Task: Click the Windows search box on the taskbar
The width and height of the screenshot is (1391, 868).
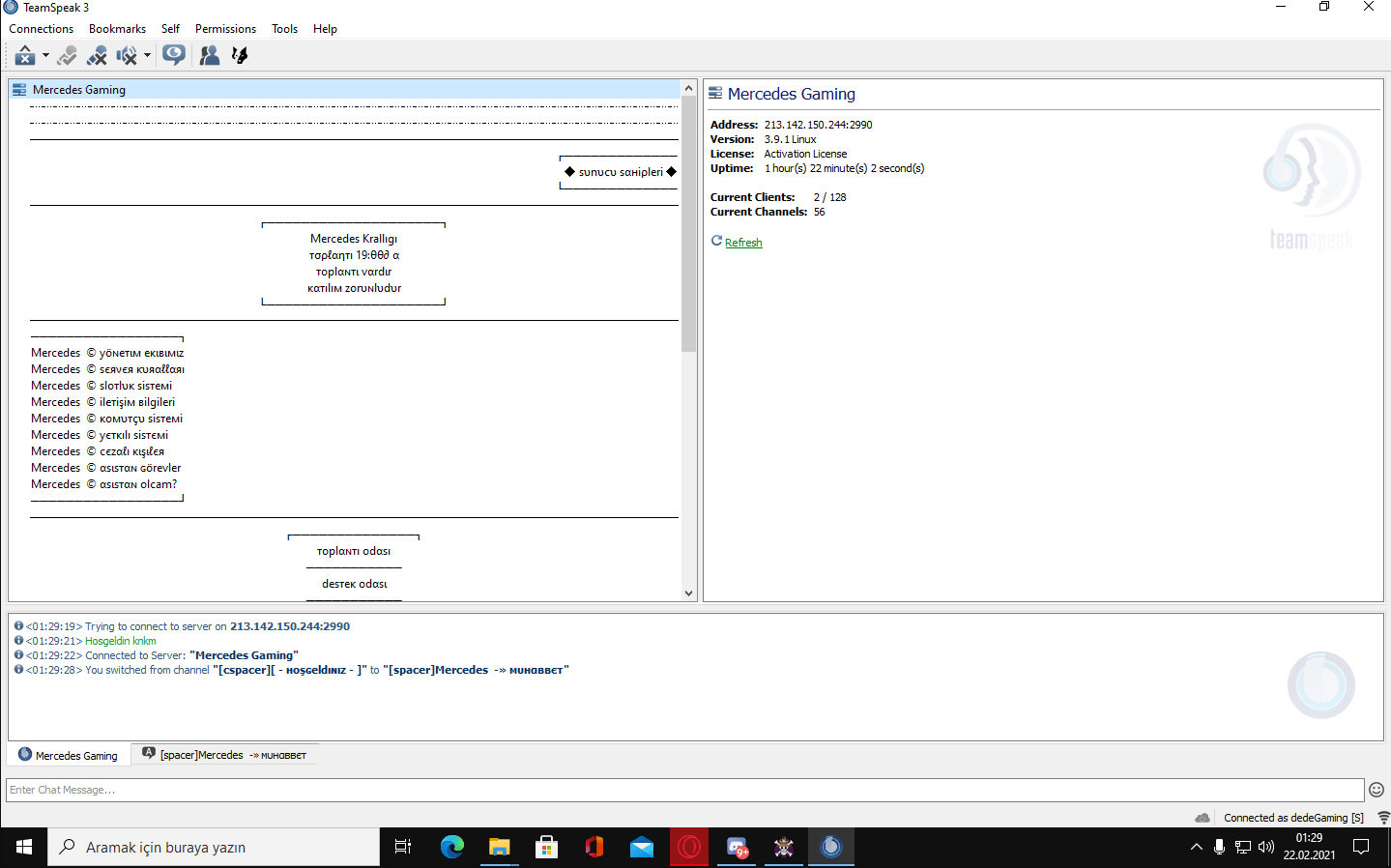Action: tap(214, 848)
